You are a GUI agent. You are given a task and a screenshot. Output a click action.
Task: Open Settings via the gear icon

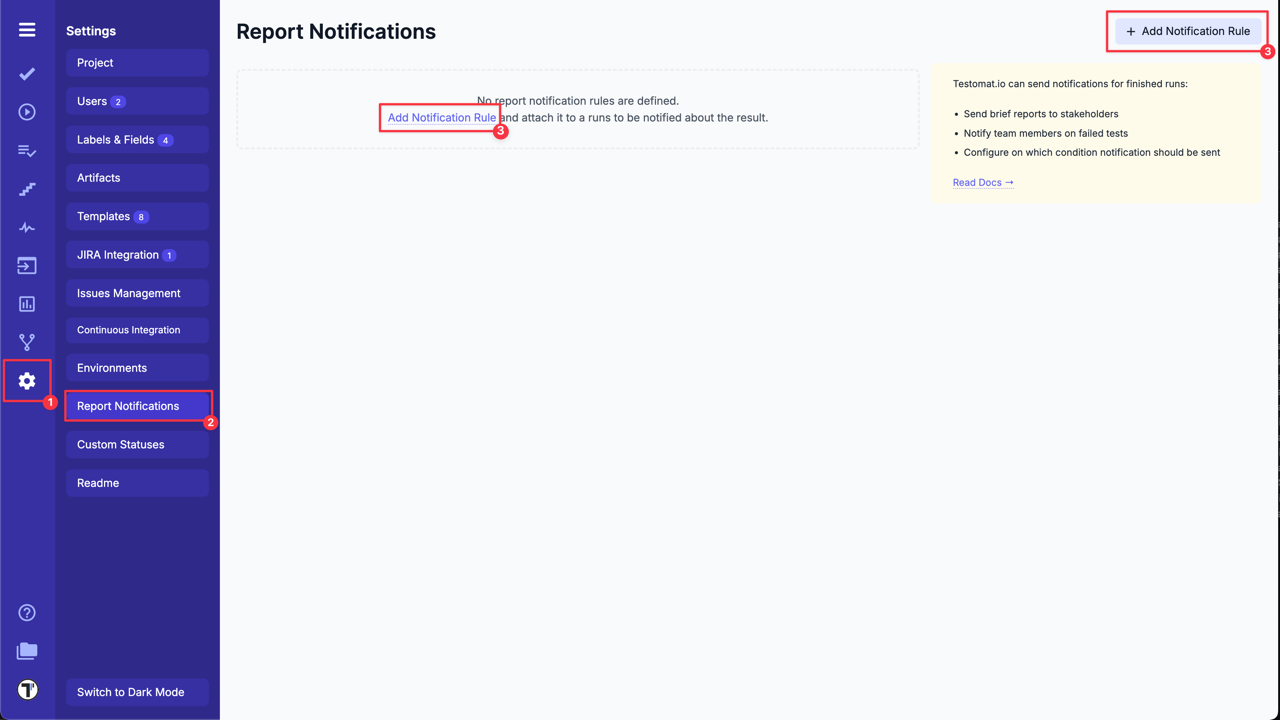[x=27, y=381]
